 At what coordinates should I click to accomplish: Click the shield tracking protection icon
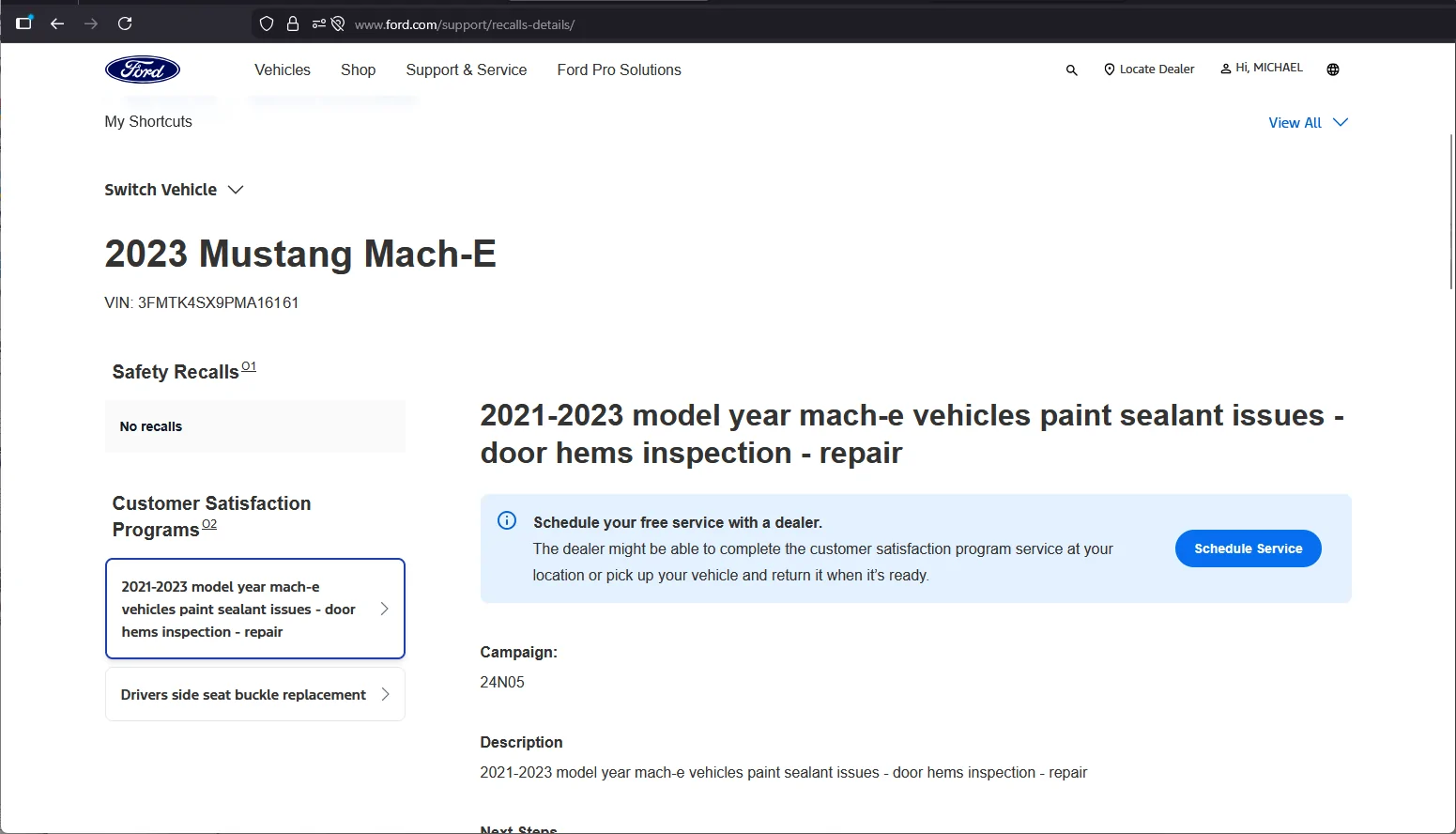pos(267,23)
